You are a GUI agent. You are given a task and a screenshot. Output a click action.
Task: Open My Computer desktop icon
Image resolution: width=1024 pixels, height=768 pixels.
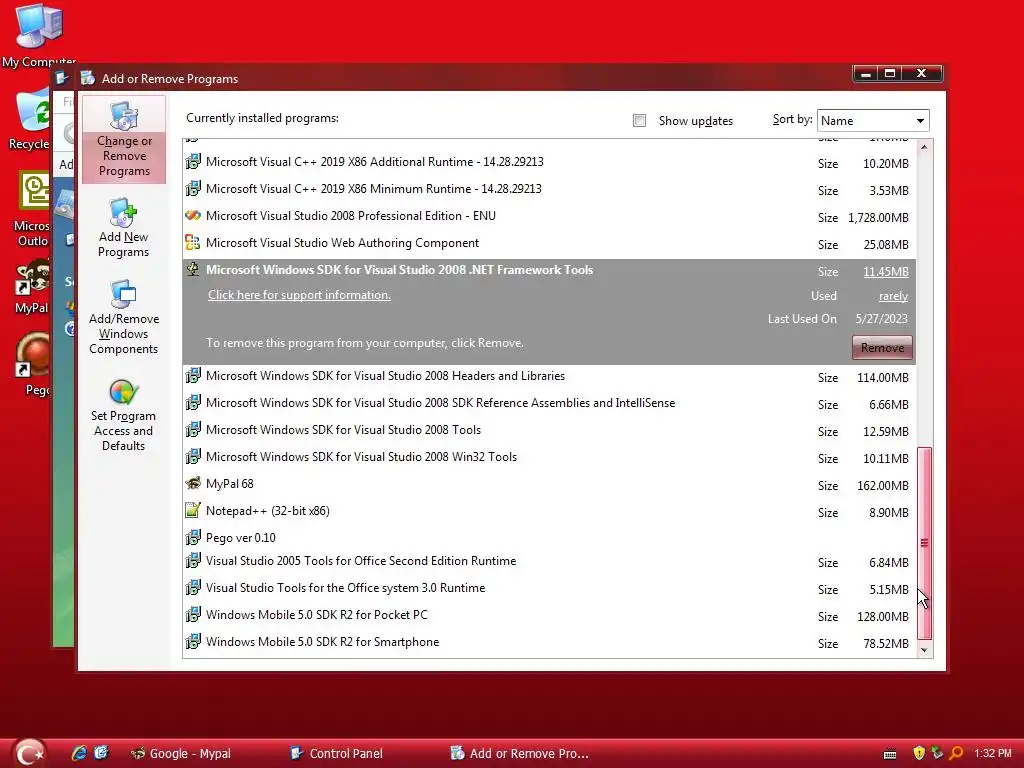coord(38,36)
